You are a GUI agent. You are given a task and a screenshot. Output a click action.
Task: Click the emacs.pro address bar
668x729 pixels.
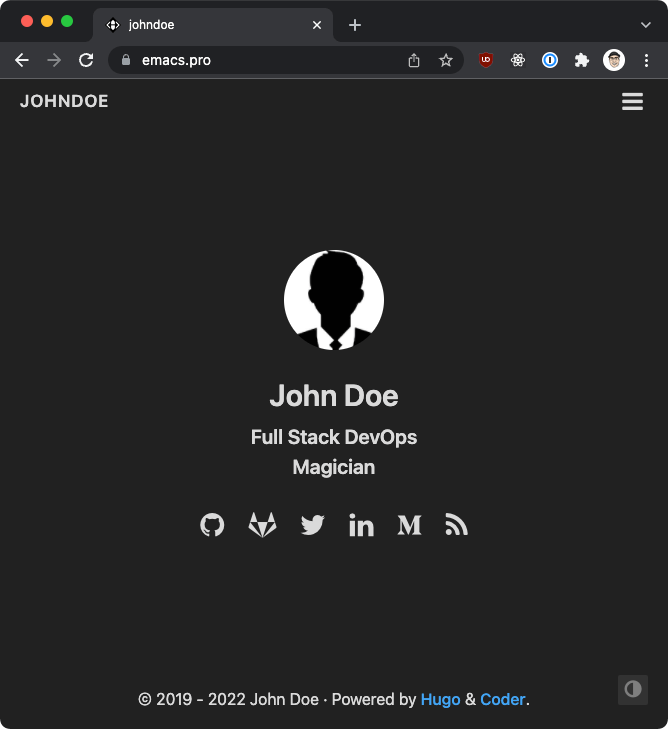(260, 60)
